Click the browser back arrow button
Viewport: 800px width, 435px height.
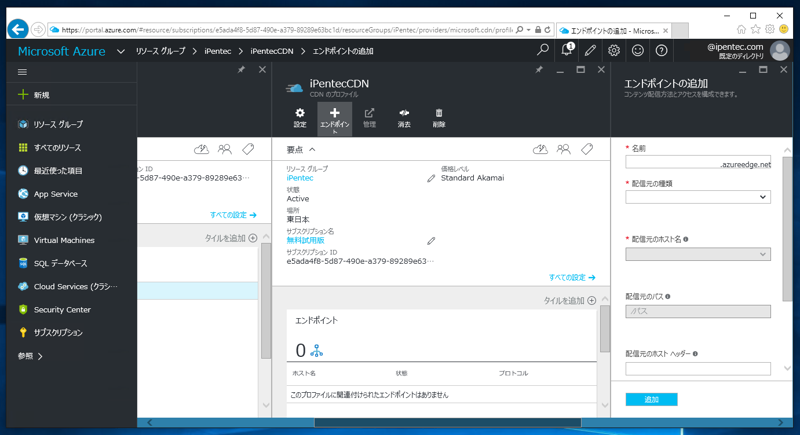click(x=18, y=29)
